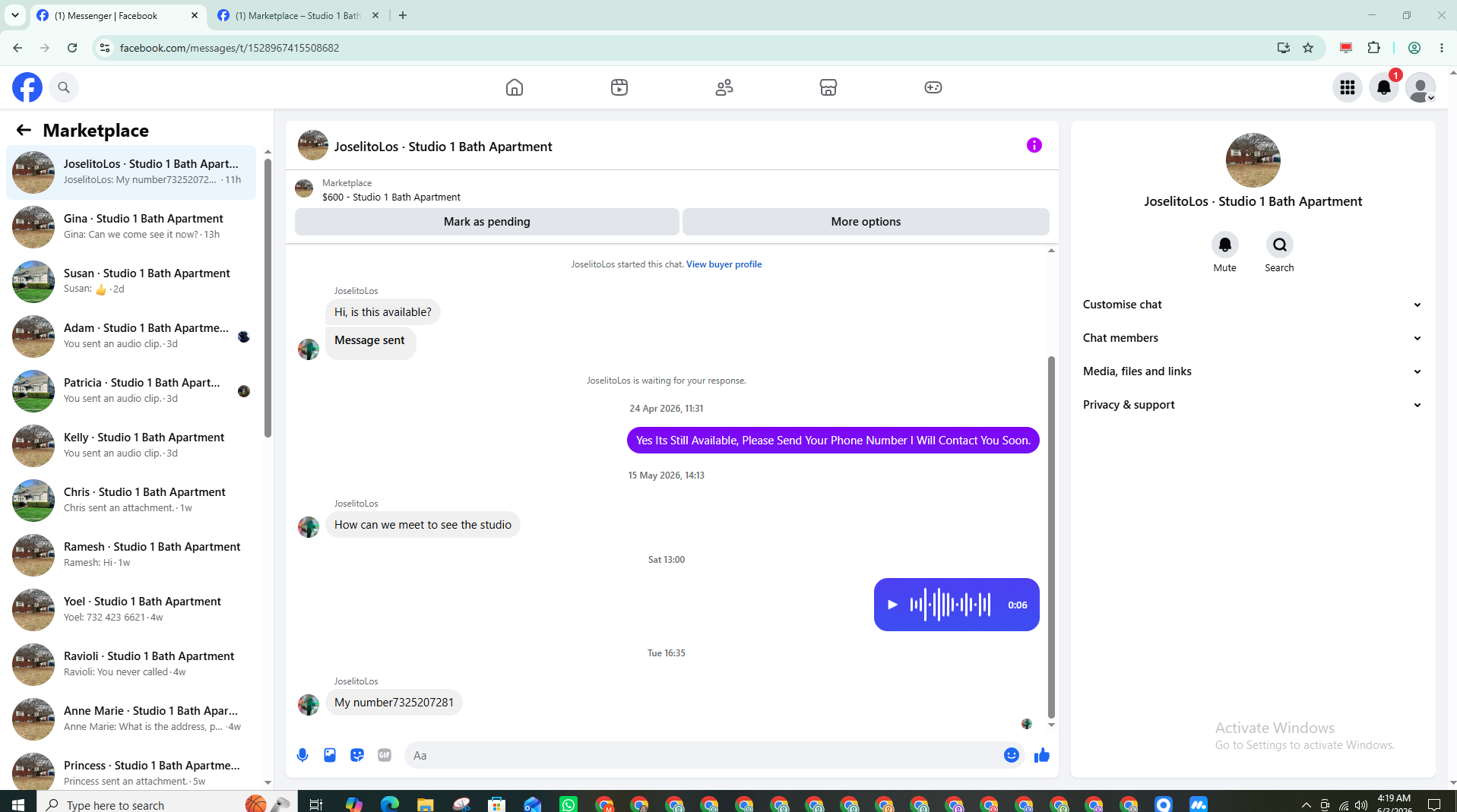Click the Facebook logo
Viewport: 1457px width, 812px height.
pos(27,87)
